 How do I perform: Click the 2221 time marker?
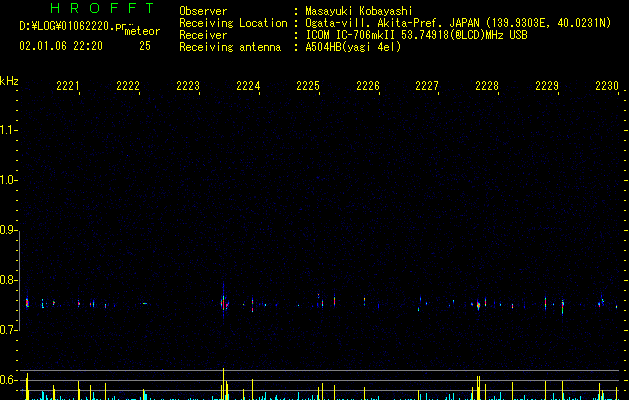[x=68, y=86]
